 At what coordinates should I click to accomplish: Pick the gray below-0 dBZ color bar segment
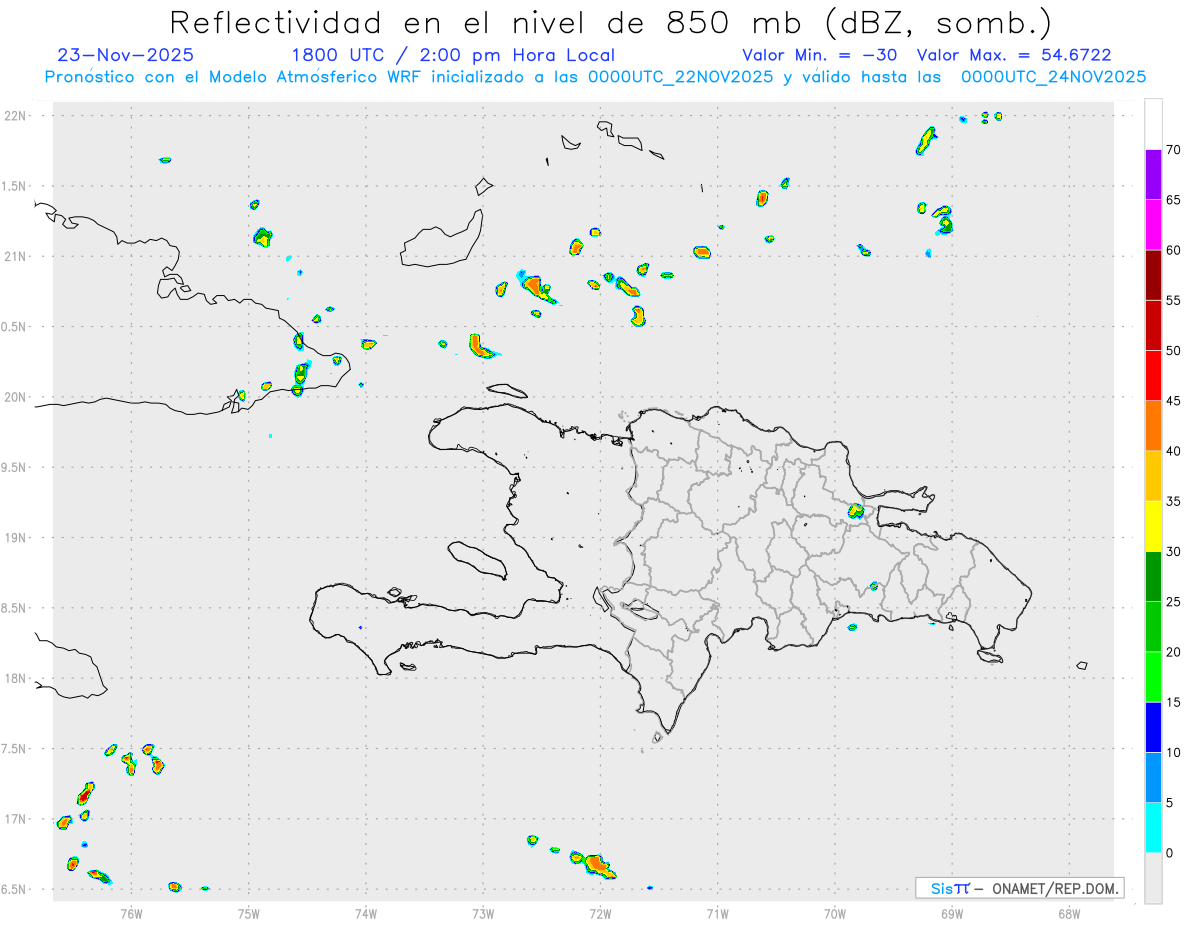[x=1153, y=878]
